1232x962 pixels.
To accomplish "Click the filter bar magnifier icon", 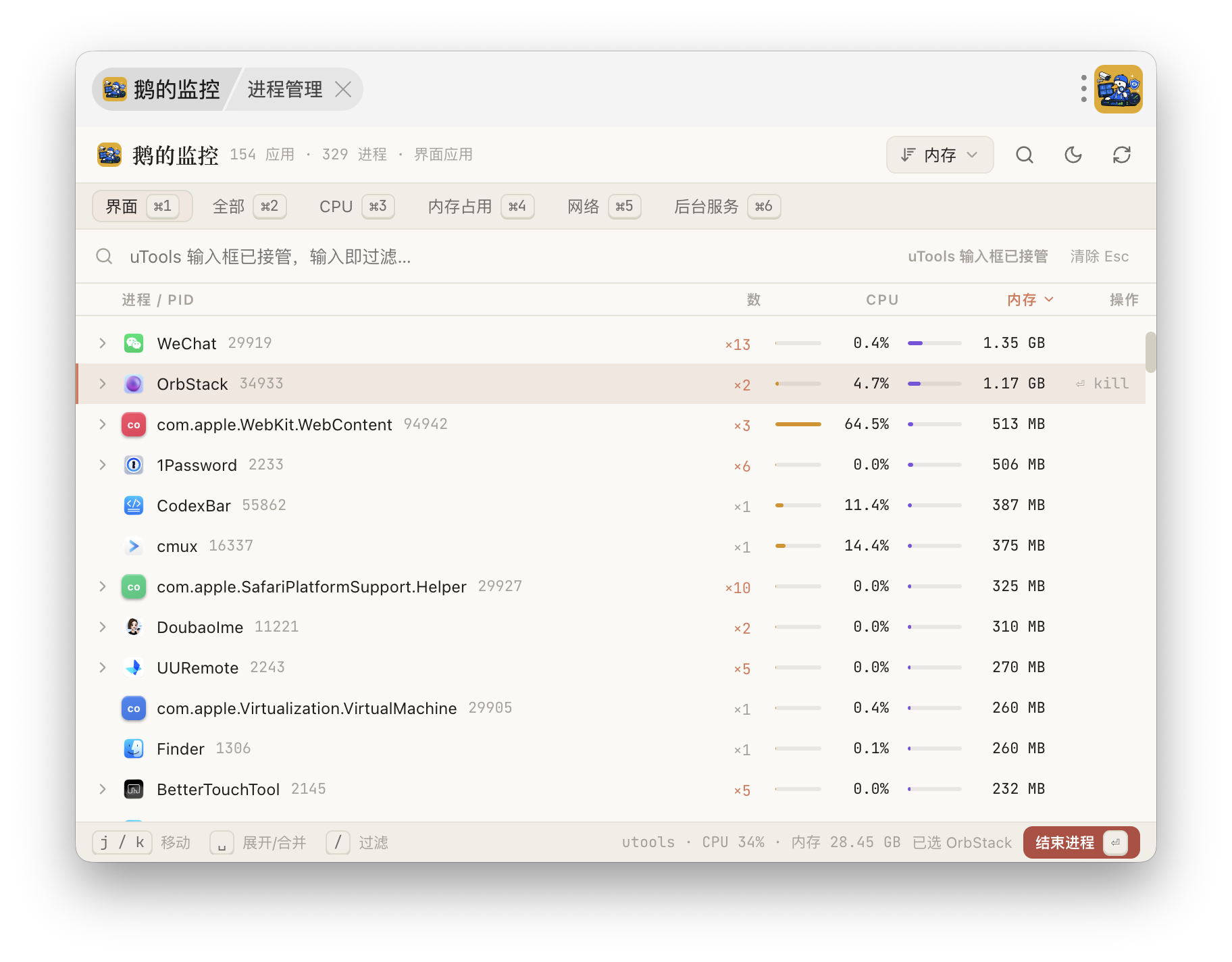I will click(x=104, y=257).
